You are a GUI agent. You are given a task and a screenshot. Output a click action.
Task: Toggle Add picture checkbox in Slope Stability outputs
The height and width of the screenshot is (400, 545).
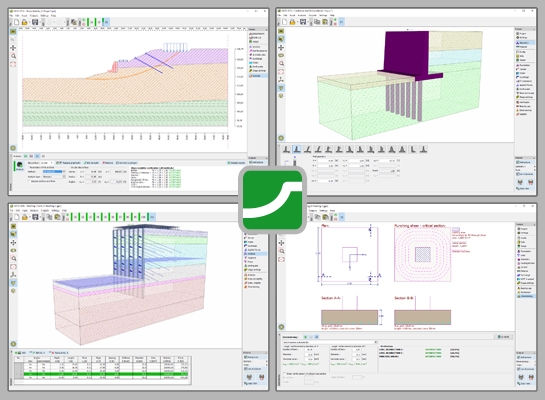coord(251,162)
